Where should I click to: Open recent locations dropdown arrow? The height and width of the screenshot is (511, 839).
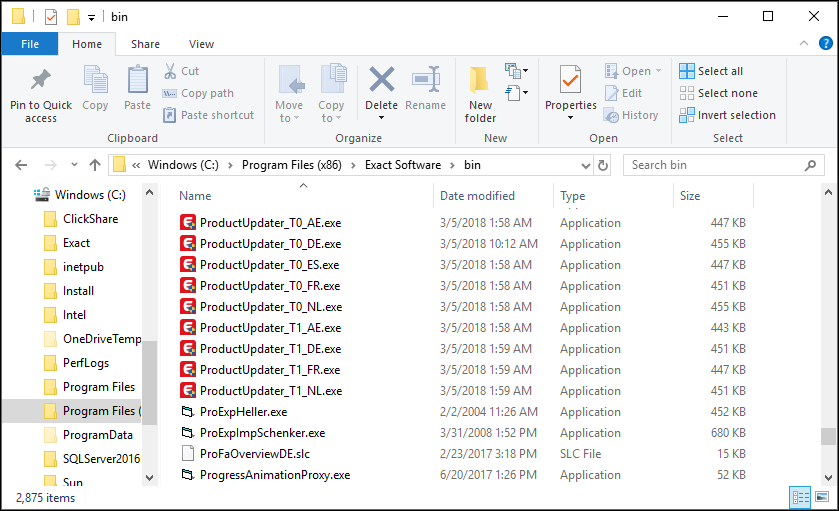tap(74, 165)
